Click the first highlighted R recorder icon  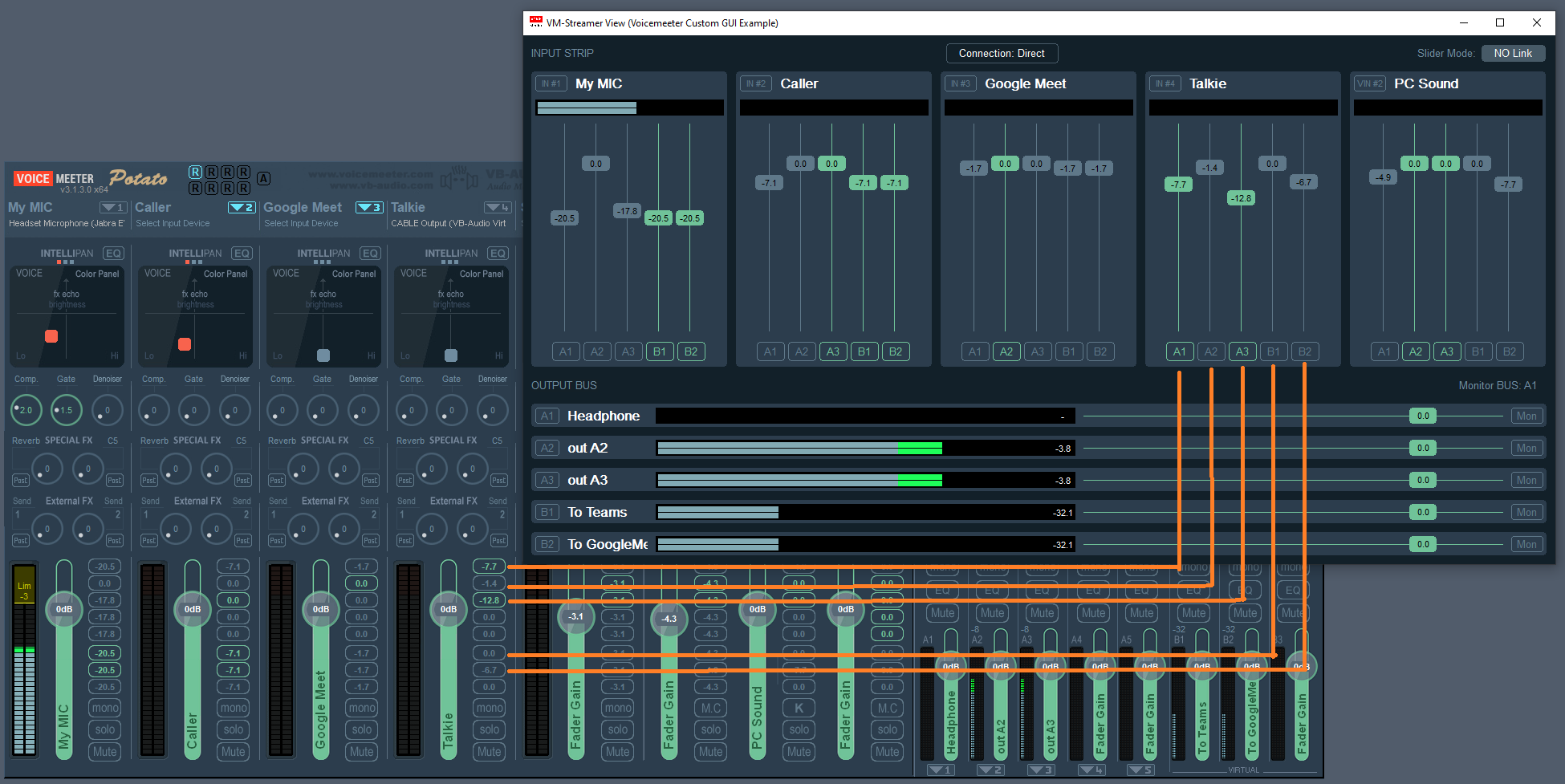coord(195,172)
